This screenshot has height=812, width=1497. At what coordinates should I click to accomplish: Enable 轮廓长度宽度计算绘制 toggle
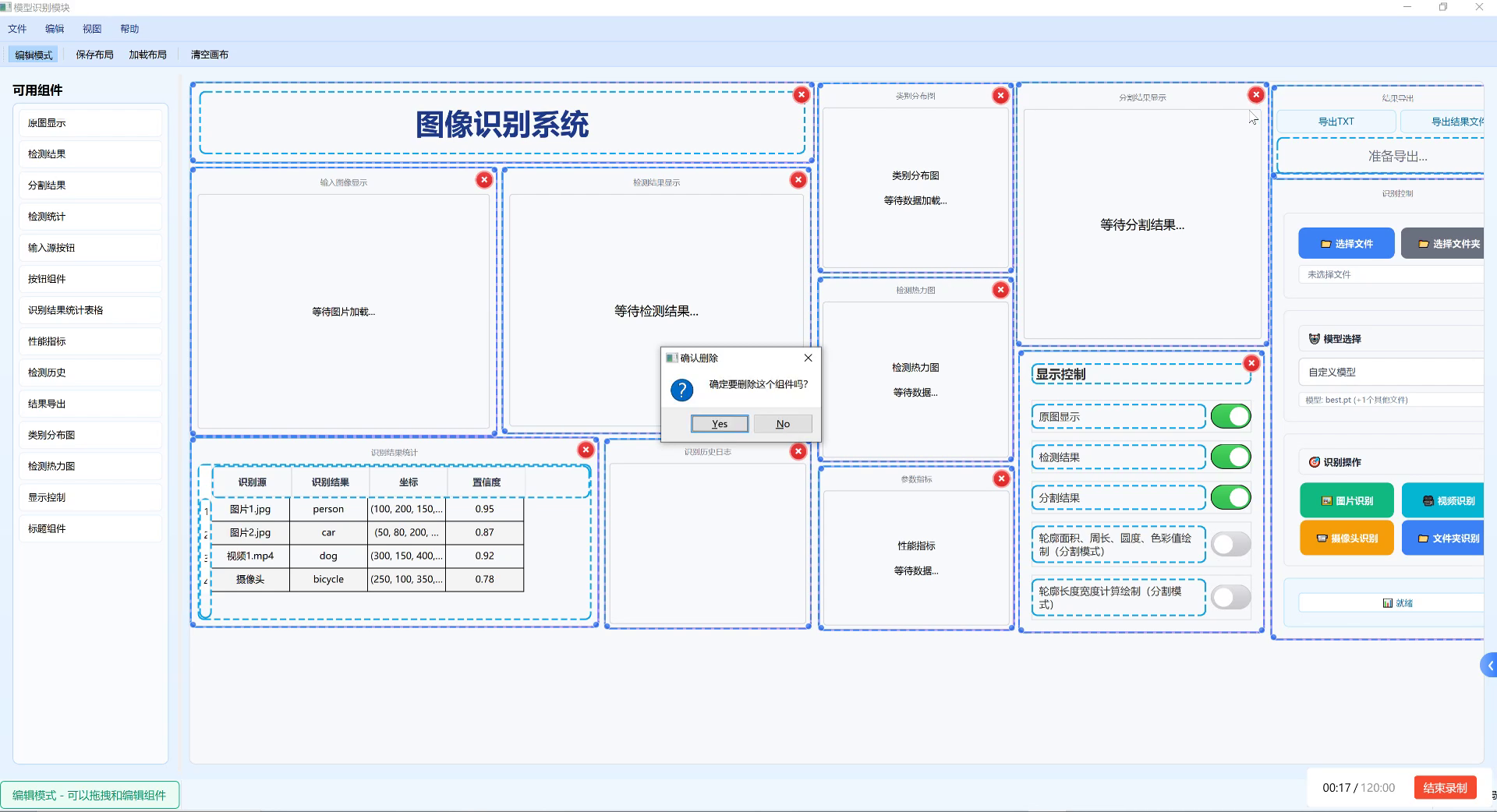1230,597
